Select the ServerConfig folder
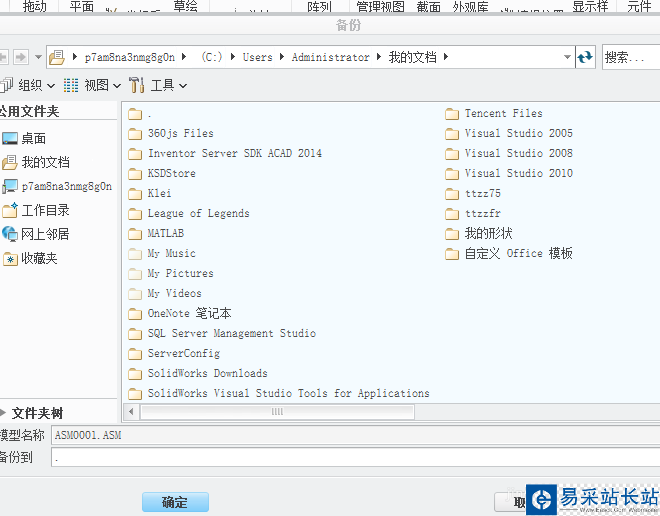The image size is (660, 516). click(174, 354)
